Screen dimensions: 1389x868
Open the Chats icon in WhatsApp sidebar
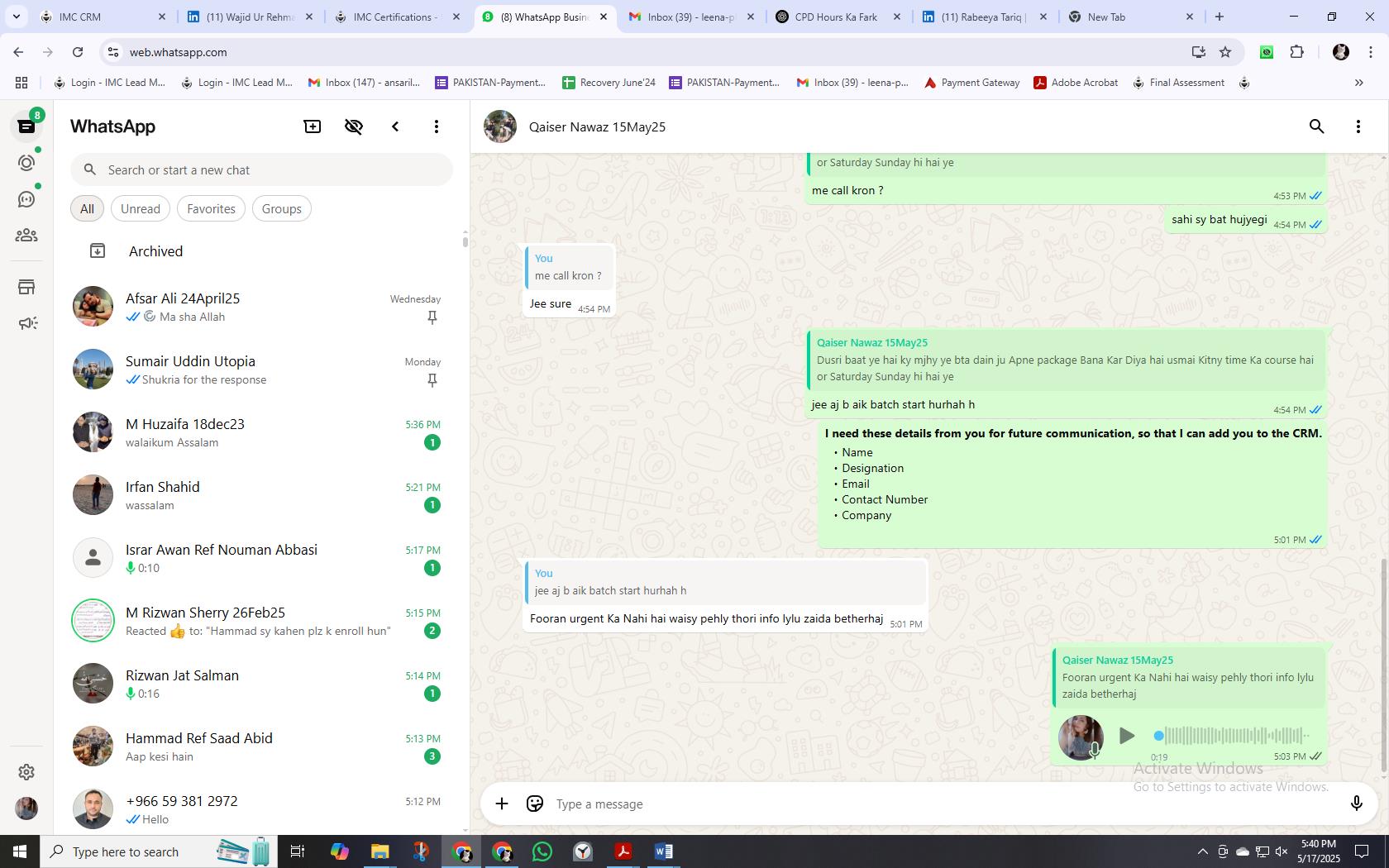(26, 126)
